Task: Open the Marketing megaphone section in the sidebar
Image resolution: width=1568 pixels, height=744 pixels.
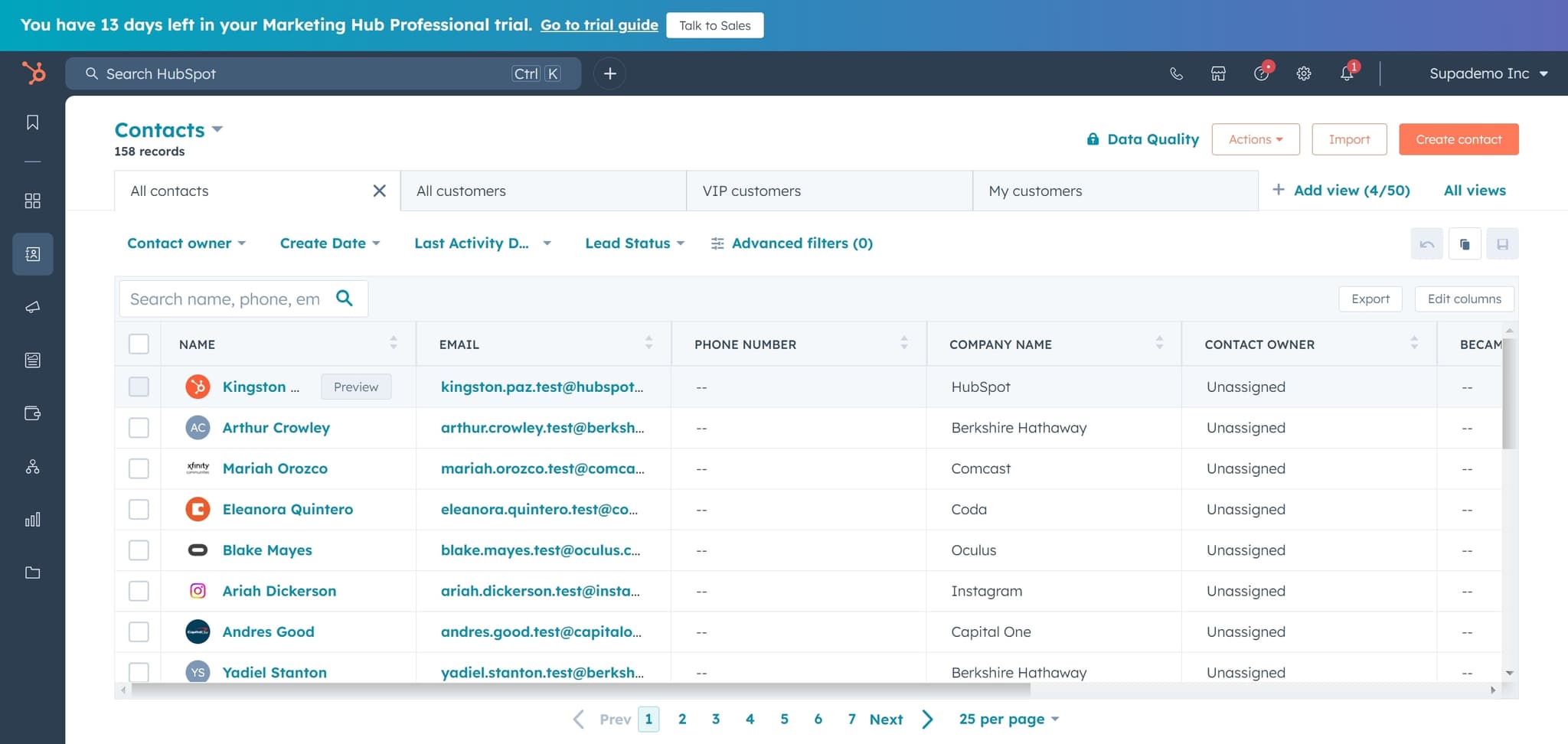Action: 31,307
